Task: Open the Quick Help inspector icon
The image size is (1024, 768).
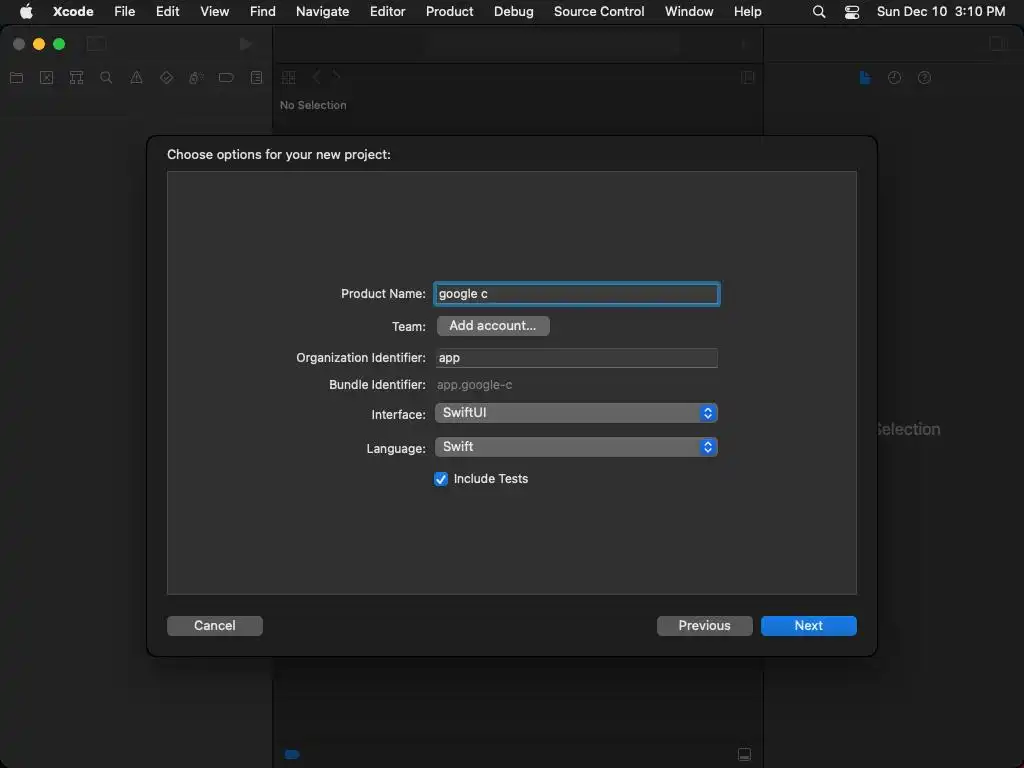Action: coord(924,78)
